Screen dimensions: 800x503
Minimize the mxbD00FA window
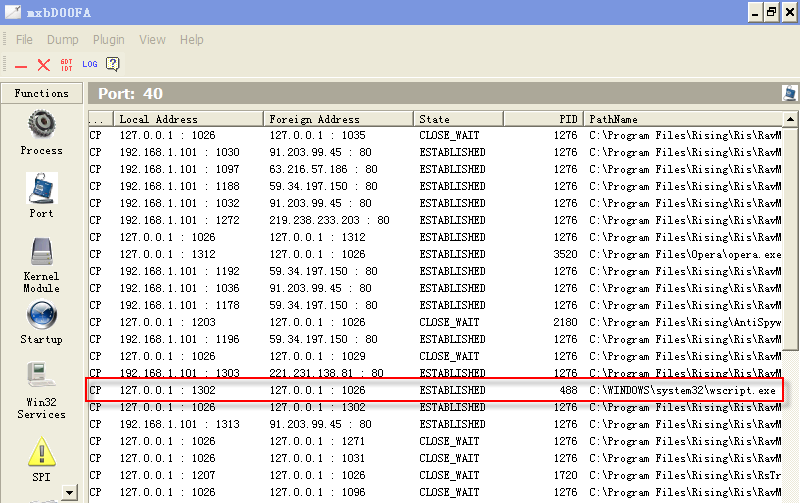point(755,12)
